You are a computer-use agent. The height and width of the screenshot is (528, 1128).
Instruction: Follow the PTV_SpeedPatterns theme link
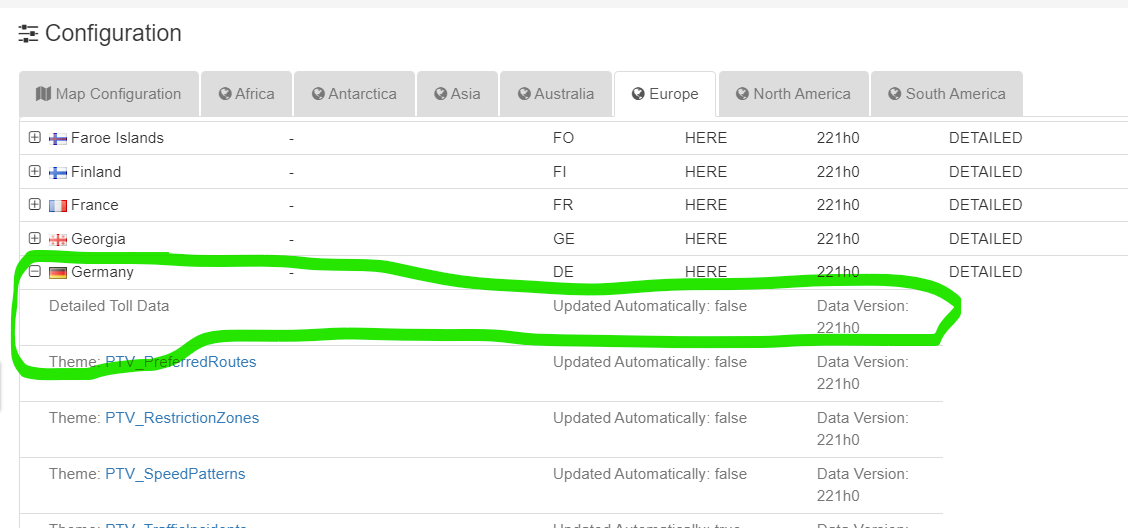175,474
